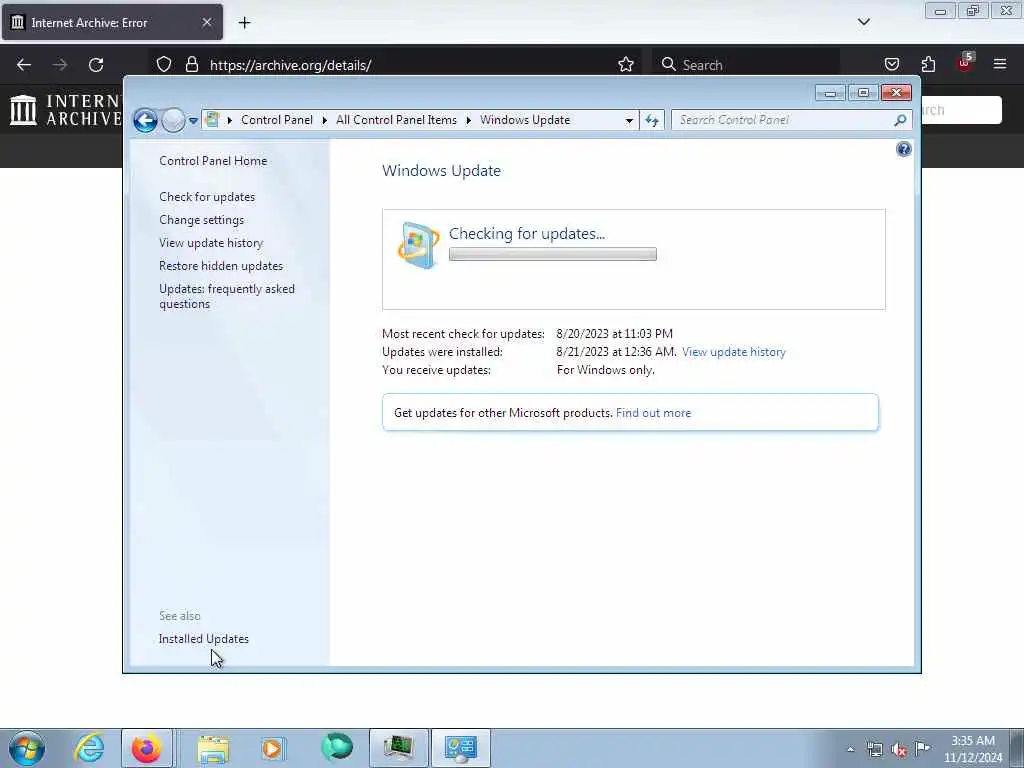Open Windows Explorer folder on taskbar
1024x768 pixels.
pos(213,749)
